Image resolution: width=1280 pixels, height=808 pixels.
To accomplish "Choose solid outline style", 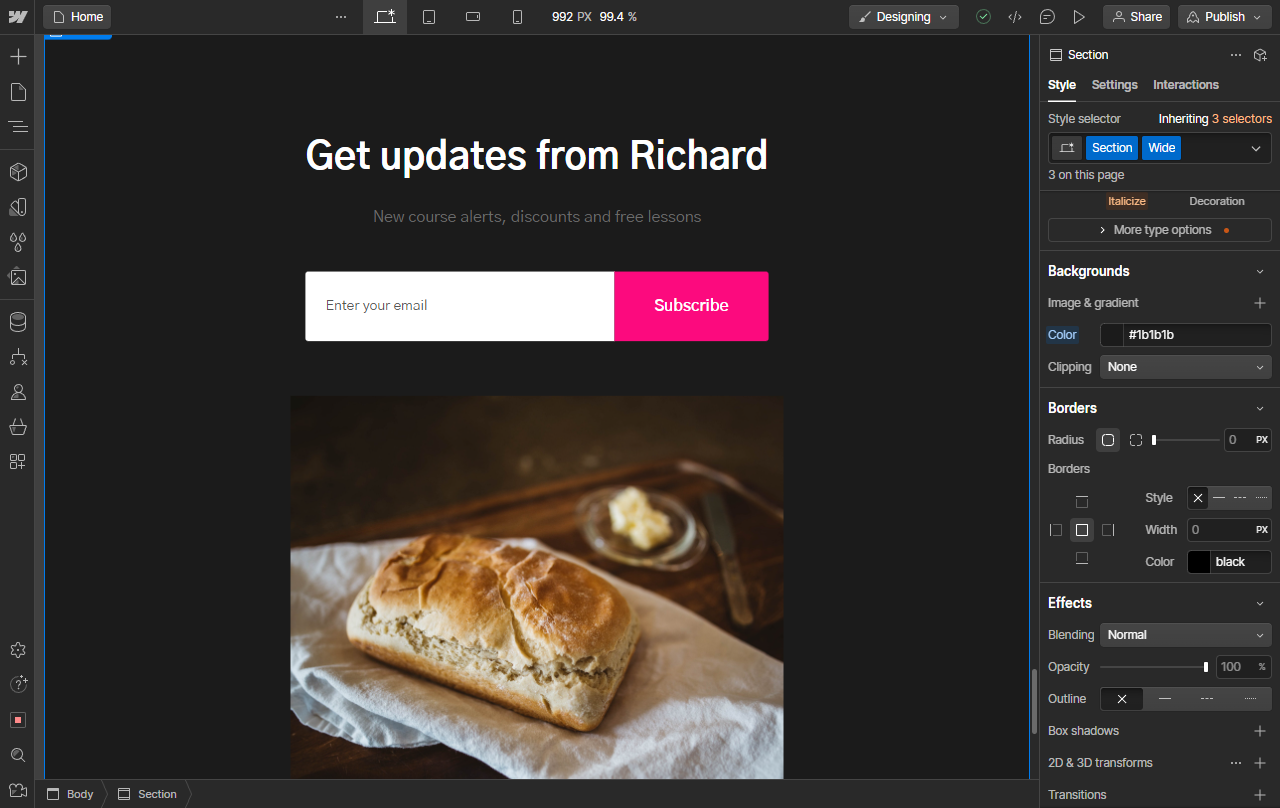I will click(x=1164, y=699).
